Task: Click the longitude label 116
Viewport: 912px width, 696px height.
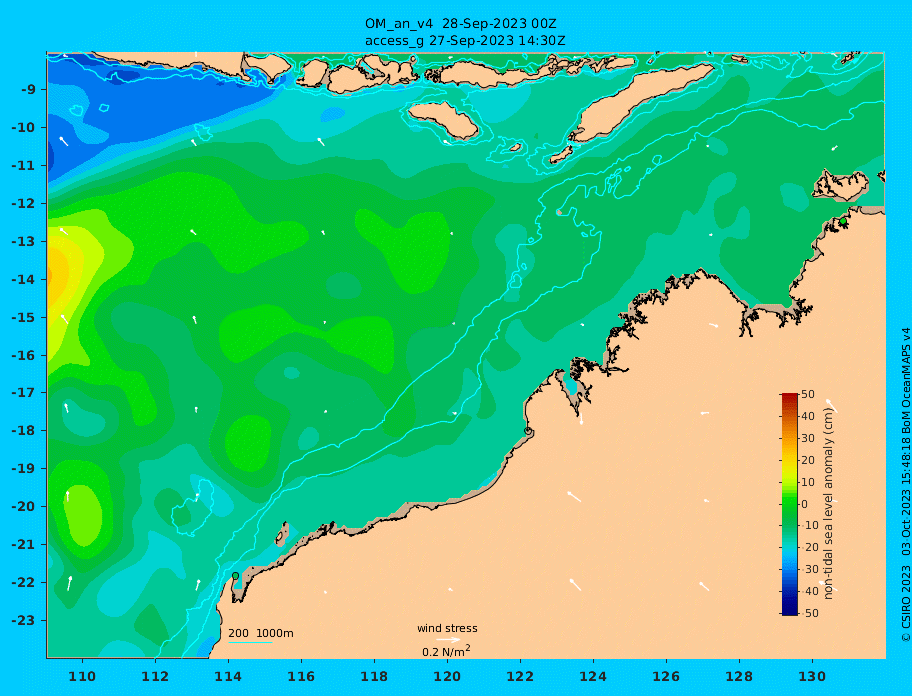Action: (x=301, y=676)
